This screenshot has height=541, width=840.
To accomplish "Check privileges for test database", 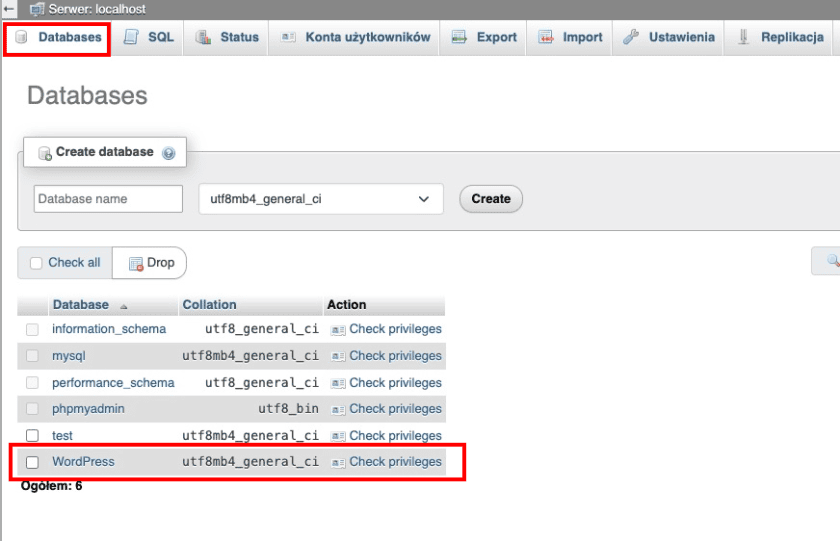I will pos(395,435).
